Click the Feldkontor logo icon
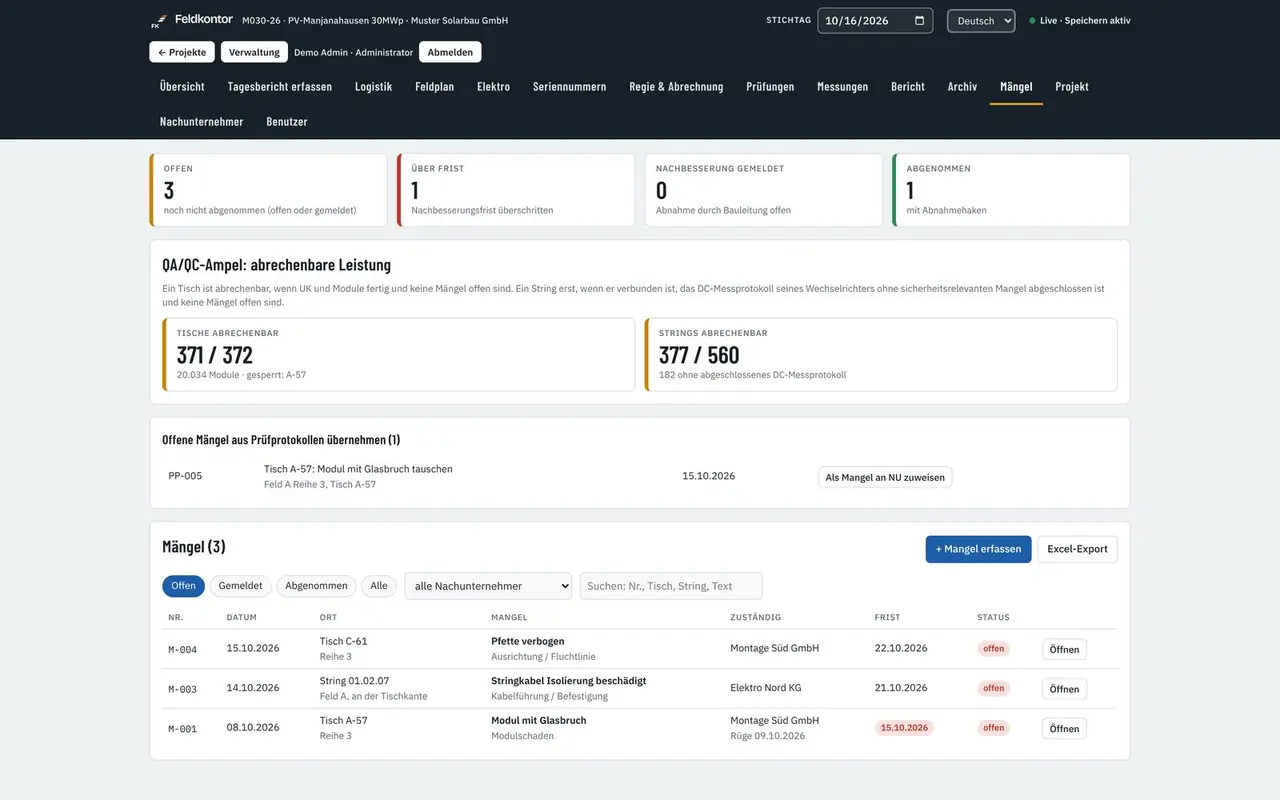 click(157, 21)
